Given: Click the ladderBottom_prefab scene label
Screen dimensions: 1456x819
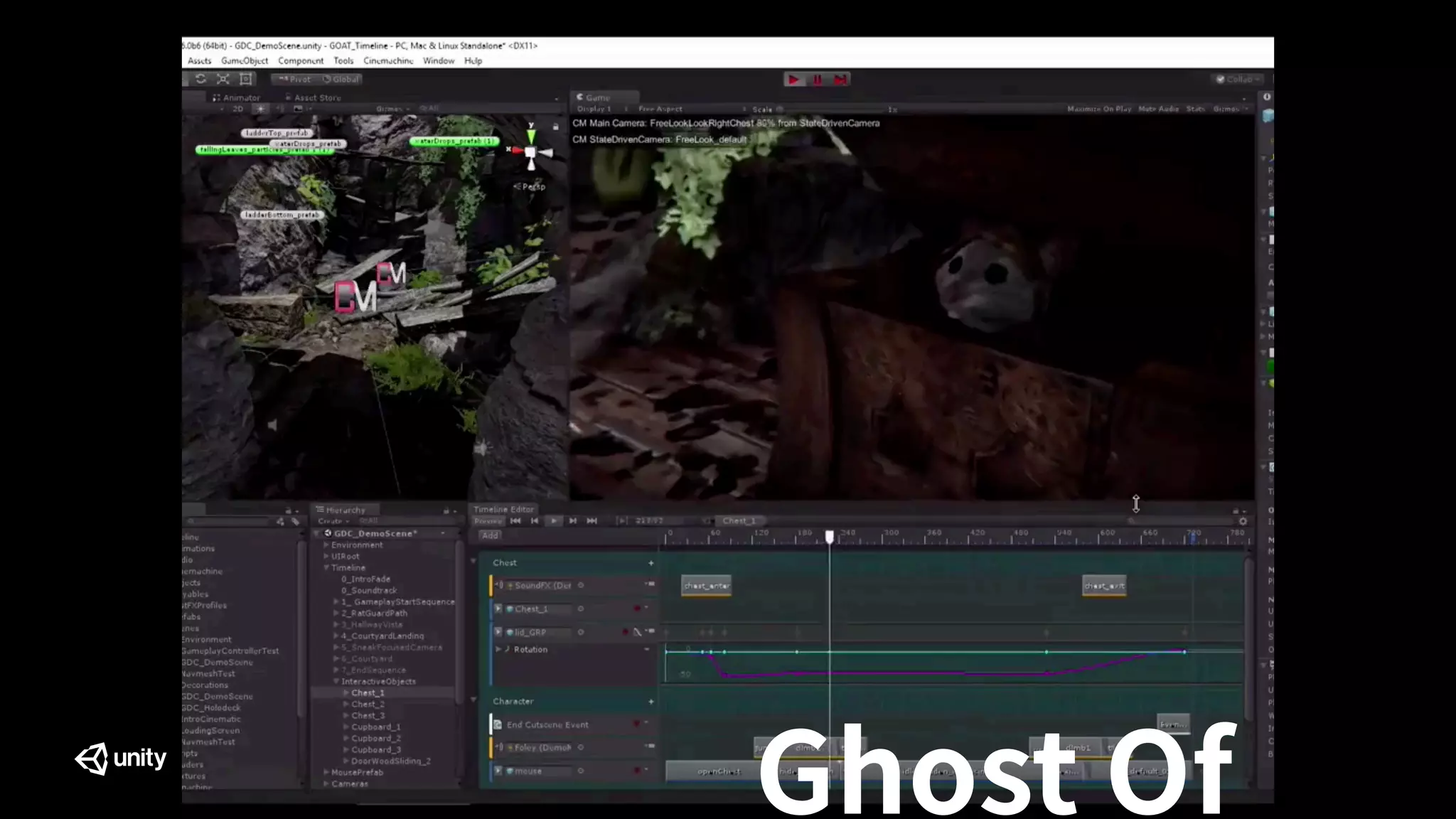Looking at the screenshot, I should tap(282, 215).
